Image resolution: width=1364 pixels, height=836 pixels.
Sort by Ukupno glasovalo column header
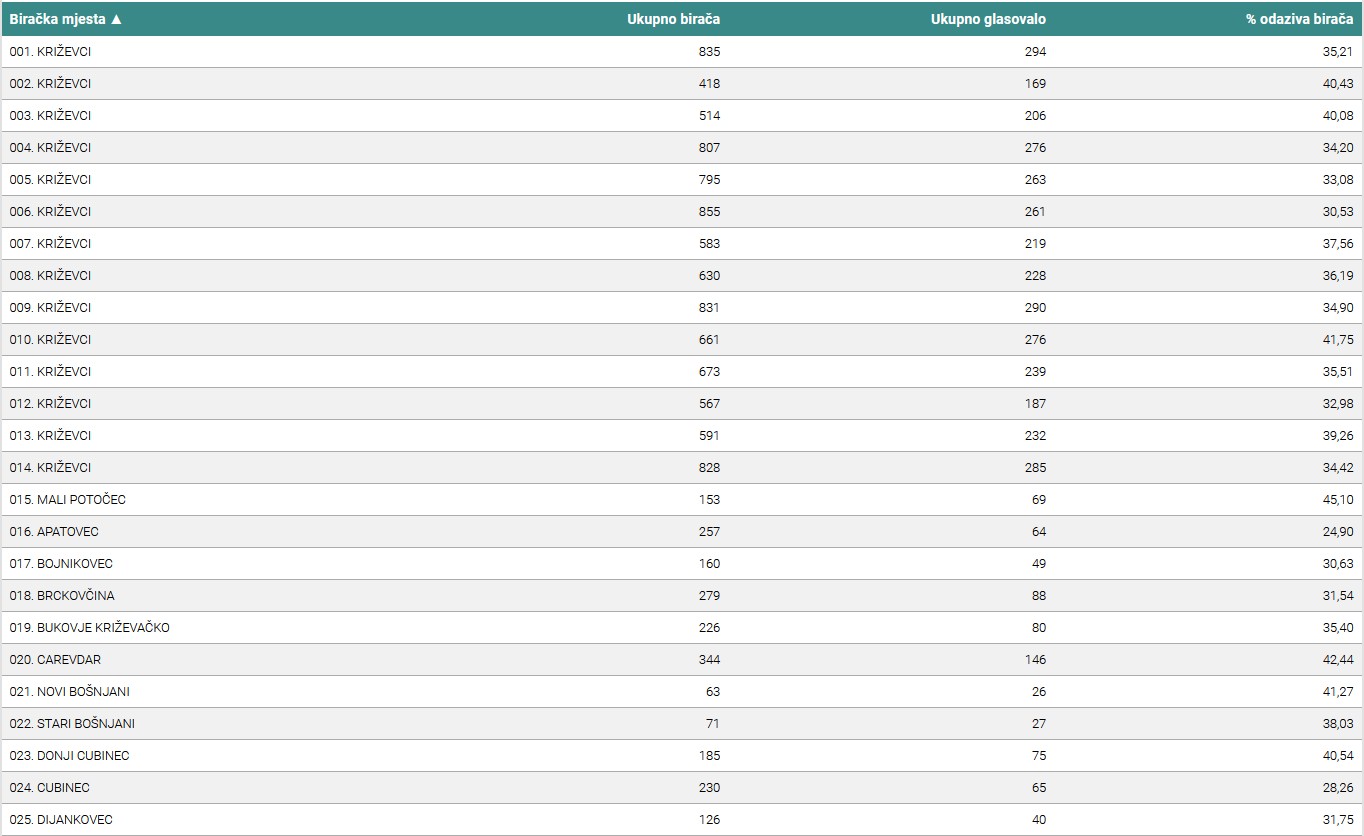click(x=988, y=19)
